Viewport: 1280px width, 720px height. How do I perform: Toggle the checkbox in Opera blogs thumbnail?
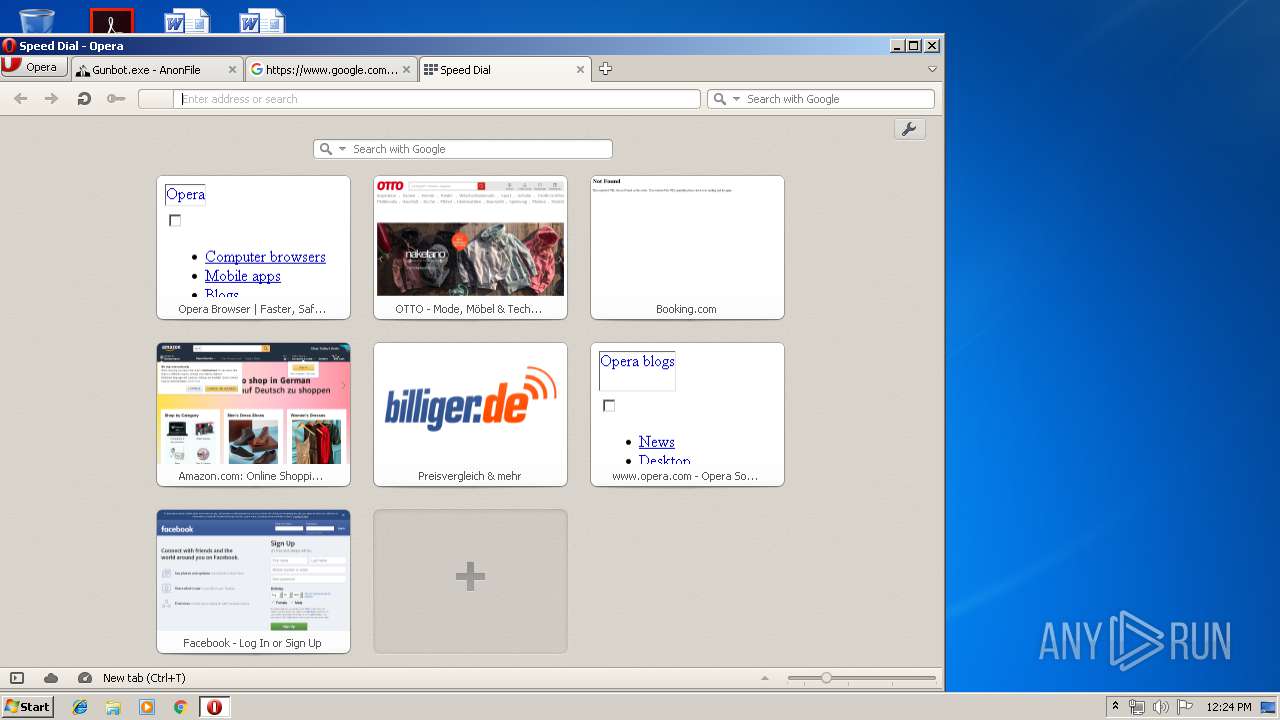[x=609, y=405]
